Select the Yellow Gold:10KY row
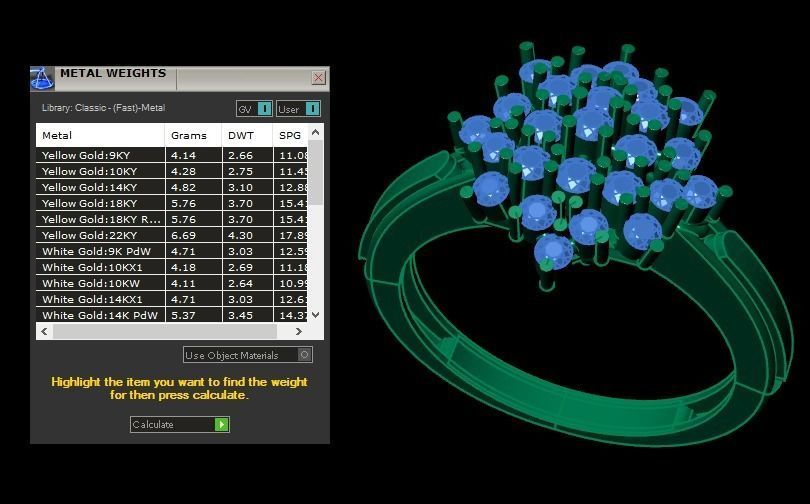This screenshot has height=504, width=810. [172, 171]
